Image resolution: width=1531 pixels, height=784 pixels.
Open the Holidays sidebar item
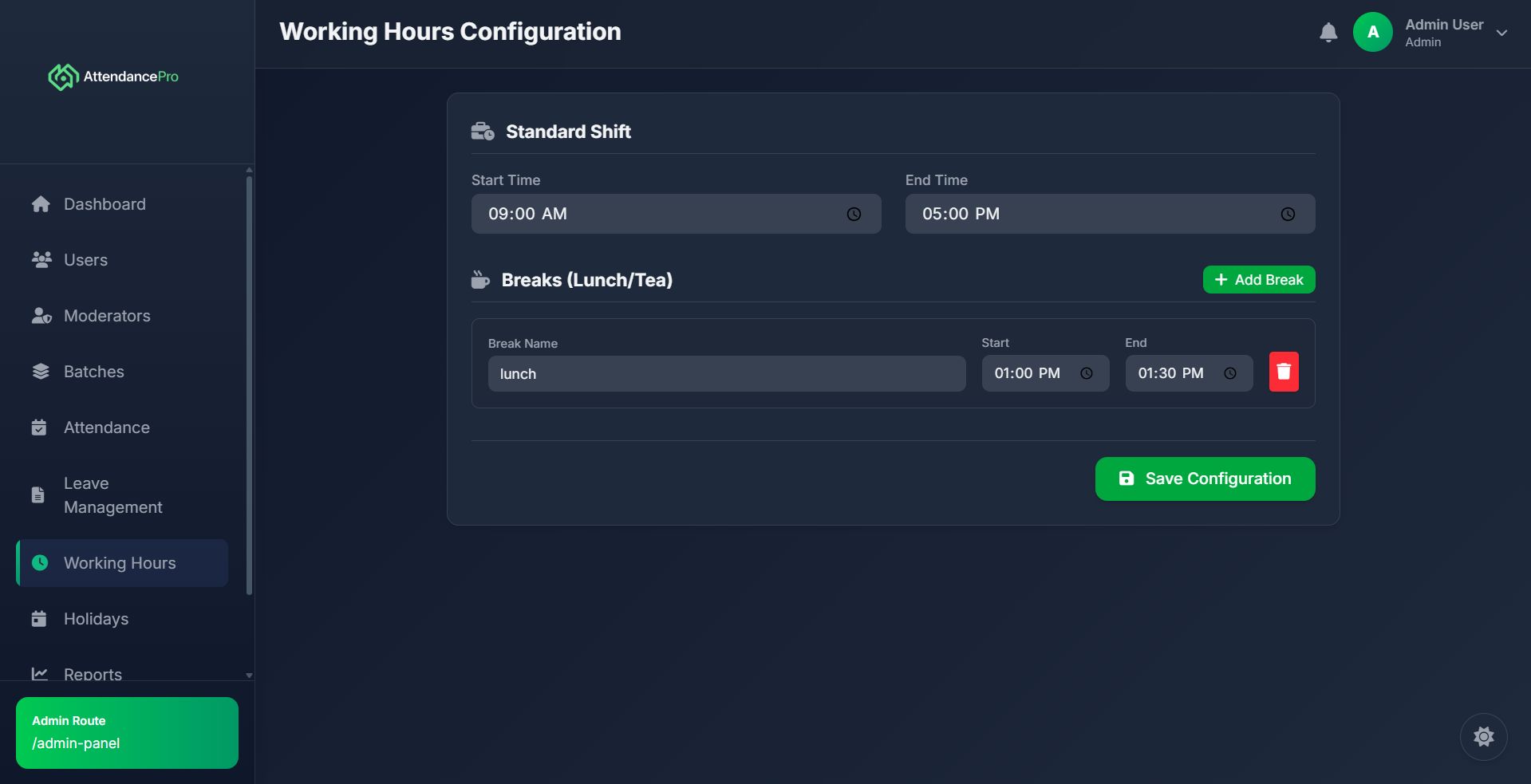click(96, 619)
